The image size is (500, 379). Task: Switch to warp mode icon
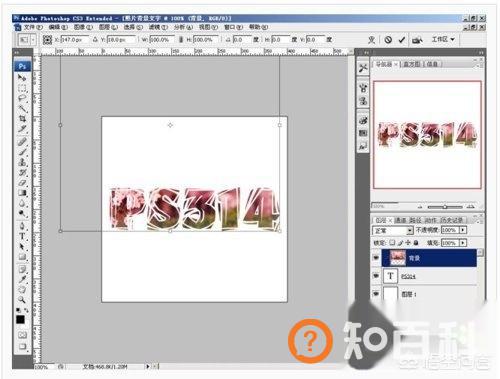[372, 40]
